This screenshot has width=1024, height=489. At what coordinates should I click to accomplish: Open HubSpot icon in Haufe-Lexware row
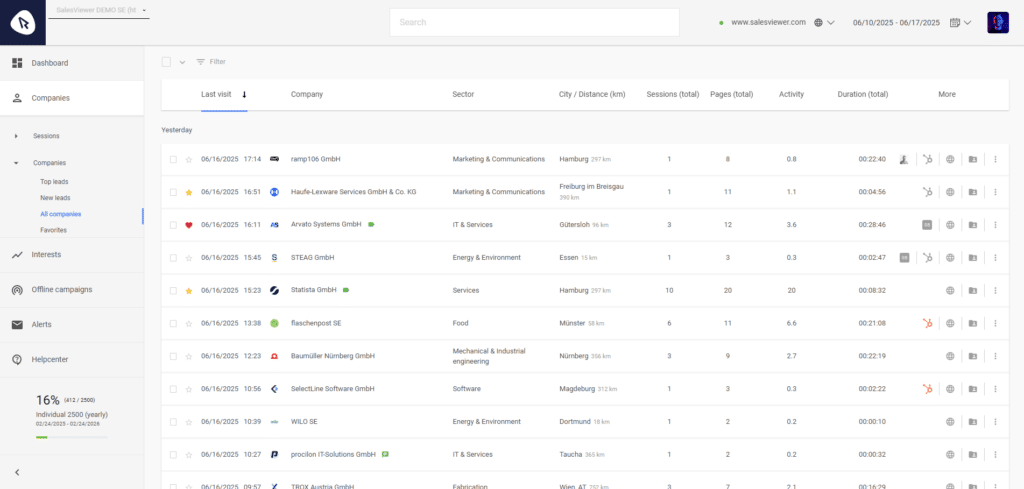(x=927, y=192)
